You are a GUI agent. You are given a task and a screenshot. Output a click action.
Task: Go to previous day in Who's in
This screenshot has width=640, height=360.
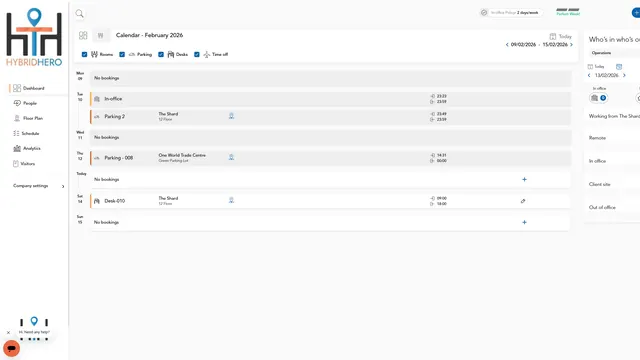[589, 76]
